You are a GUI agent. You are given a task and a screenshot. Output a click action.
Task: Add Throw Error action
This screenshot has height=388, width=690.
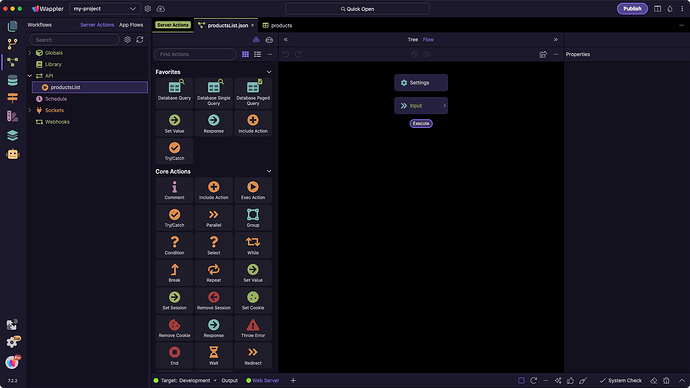coord(253,328)
